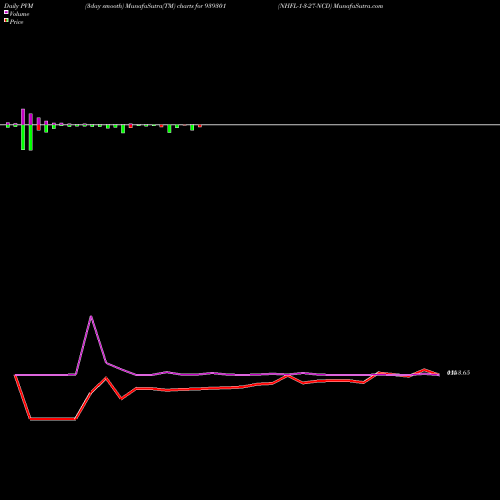Click the price value label ending 8.65
Image resolution: width=500 pixels, height=500 pixels.
click(x=458, y=373)
